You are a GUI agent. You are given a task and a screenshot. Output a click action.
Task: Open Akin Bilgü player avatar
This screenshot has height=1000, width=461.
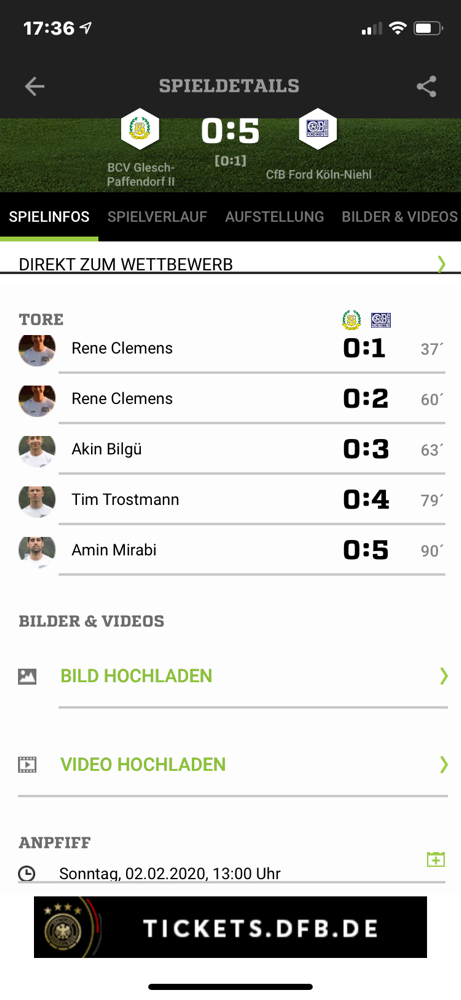tap(37, 450)
